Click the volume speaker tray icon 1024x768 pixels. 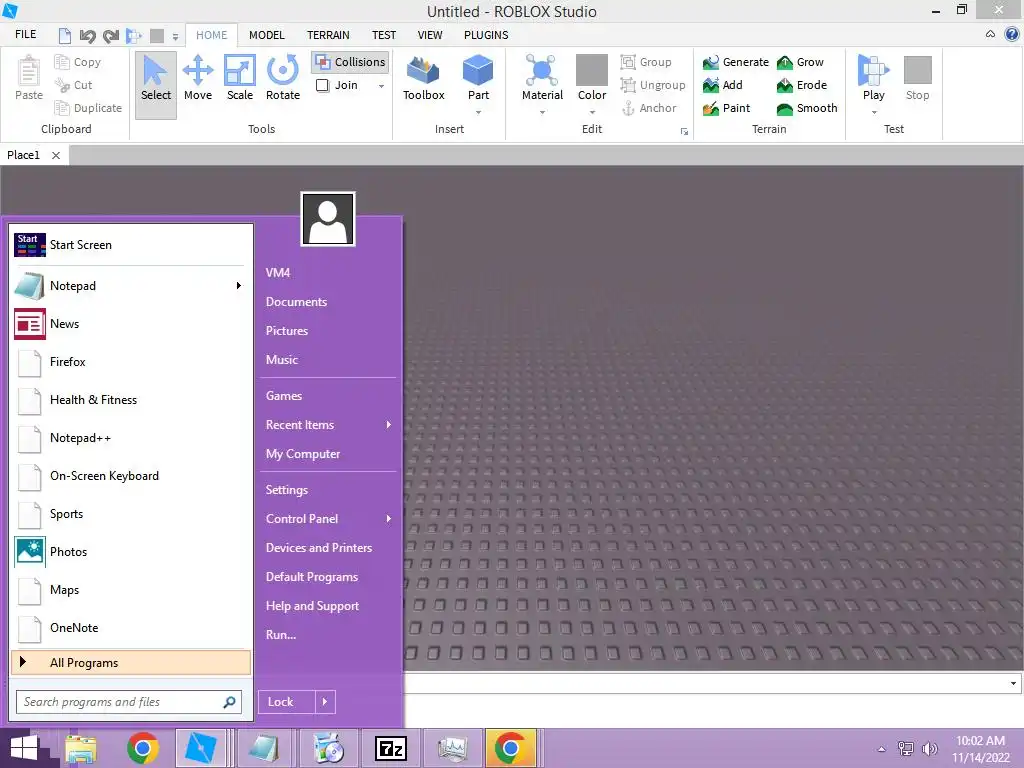[929, 748]
